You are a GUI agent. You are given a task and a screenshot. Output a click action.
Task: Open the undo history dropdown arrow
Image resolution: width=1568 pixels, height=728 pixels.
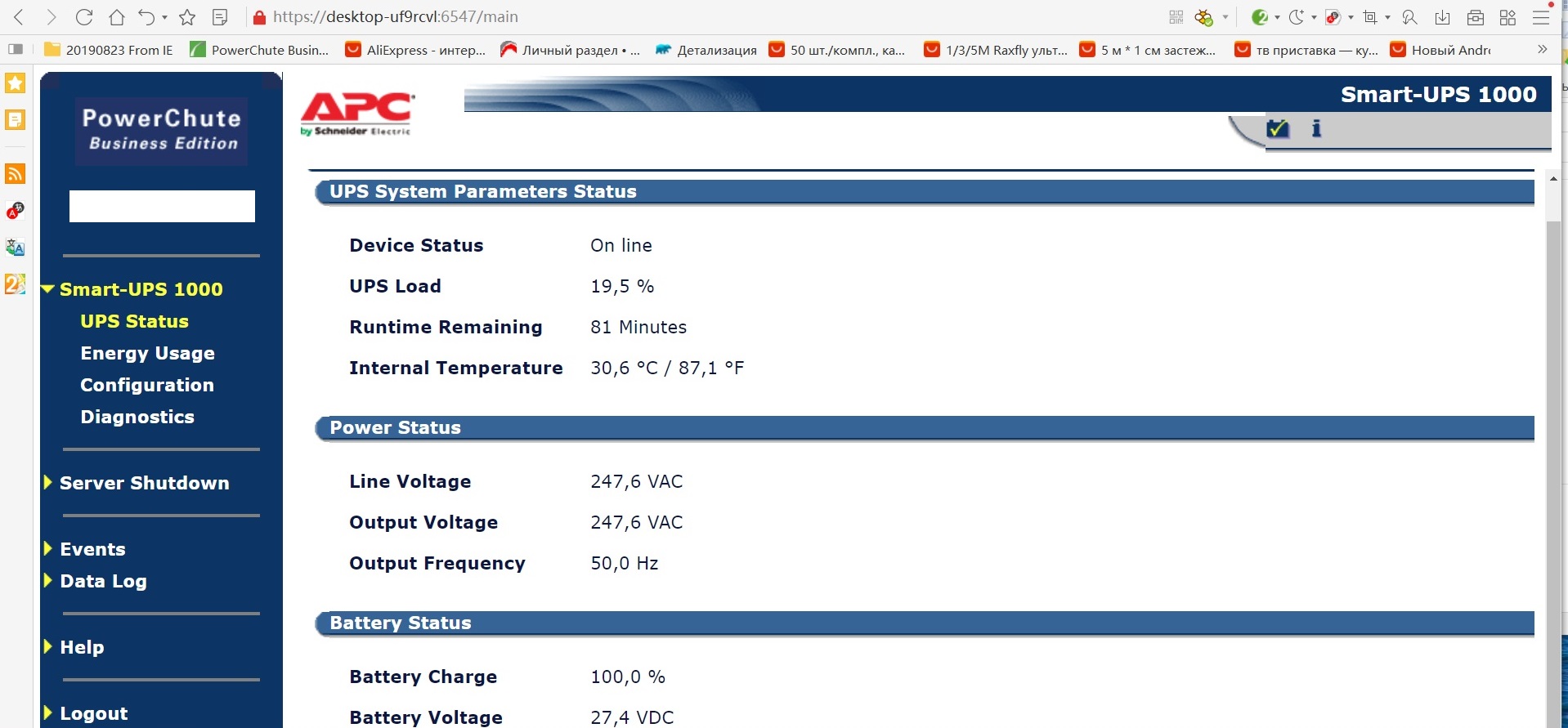point(164,17)
